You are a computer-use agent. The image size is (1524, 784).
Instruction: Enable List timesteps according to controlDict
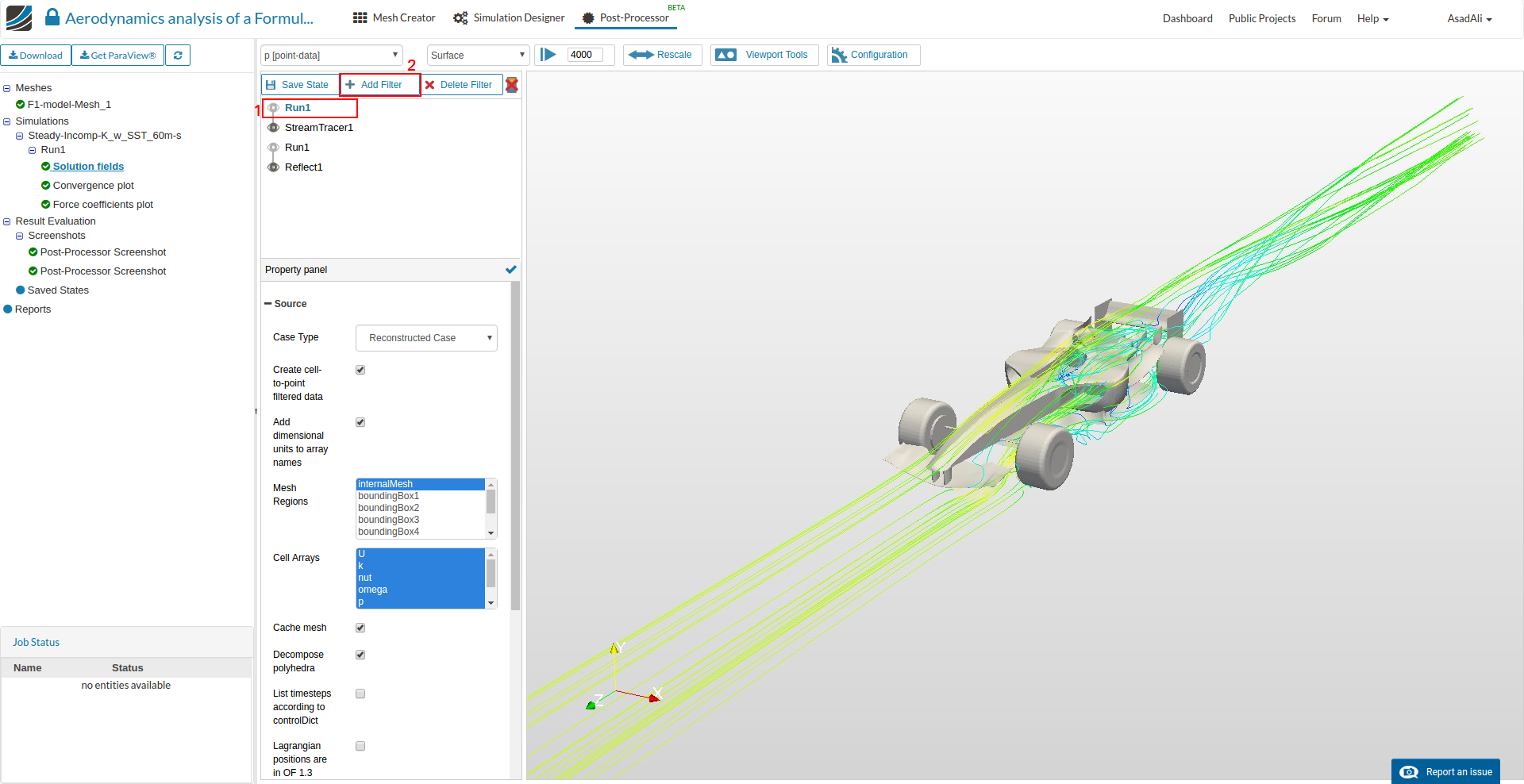360,694
